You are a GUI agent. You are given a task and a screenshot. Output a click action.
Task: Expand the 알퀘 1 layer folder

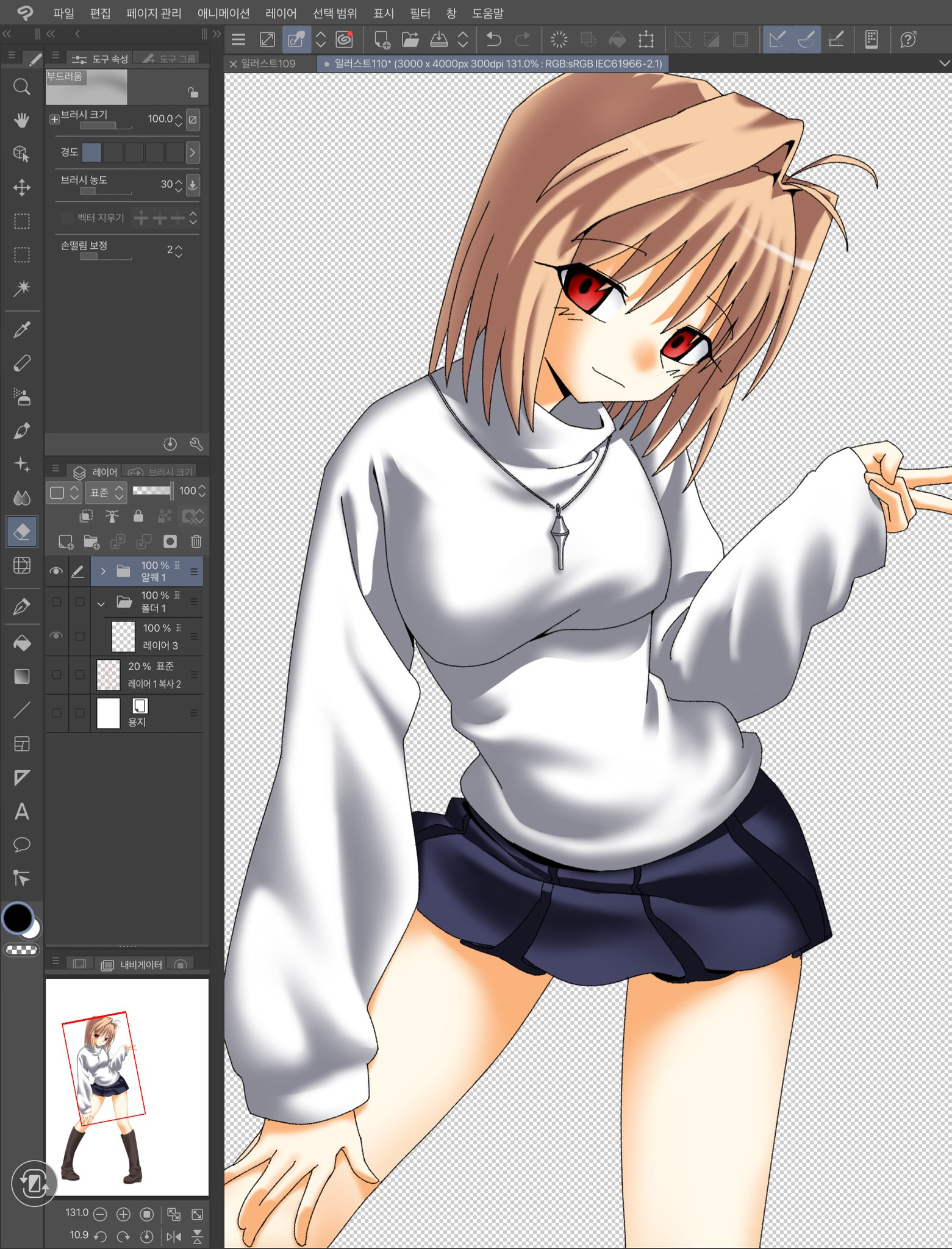tap(103, 571)
